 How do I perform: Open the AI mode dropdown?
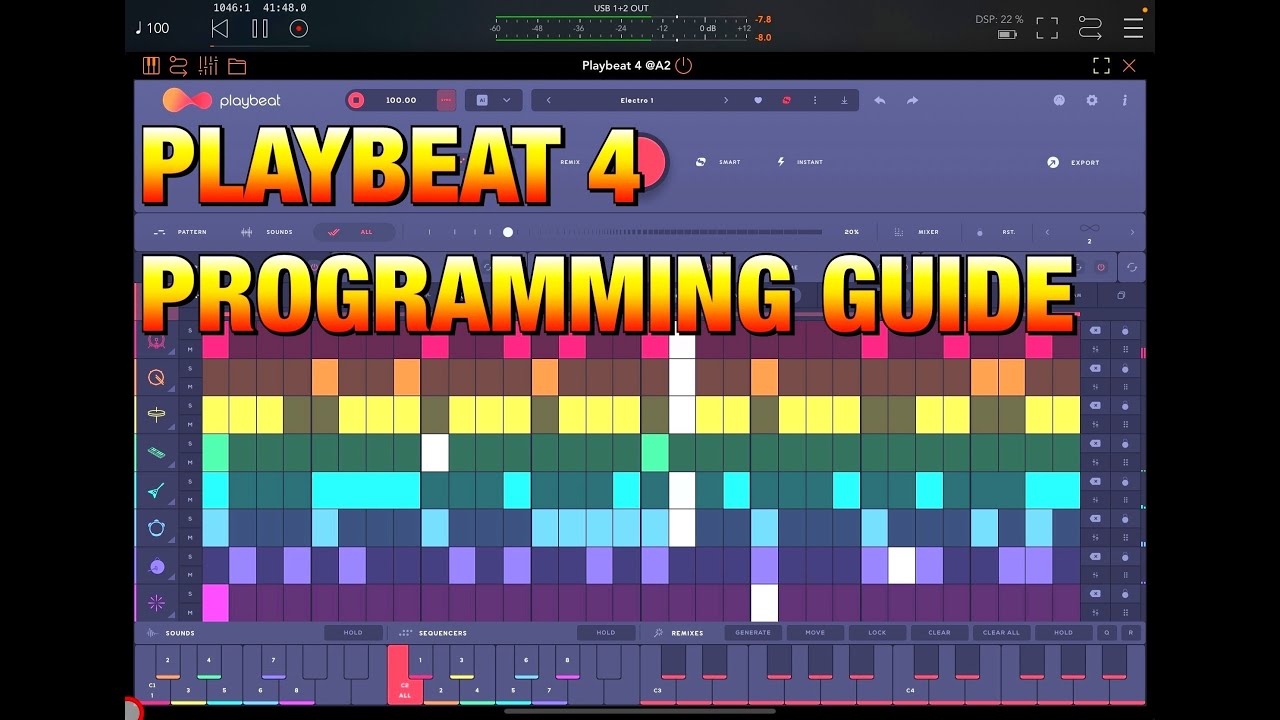coord(494,100)
